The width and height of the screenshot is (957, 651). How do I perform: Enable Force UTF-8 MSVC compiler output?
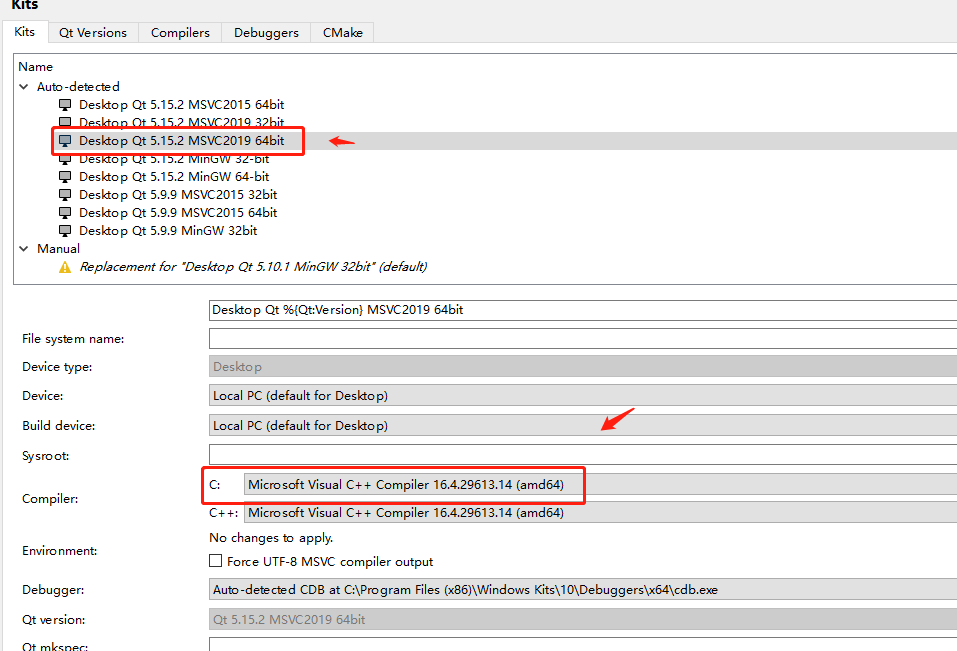coord(215,561)
